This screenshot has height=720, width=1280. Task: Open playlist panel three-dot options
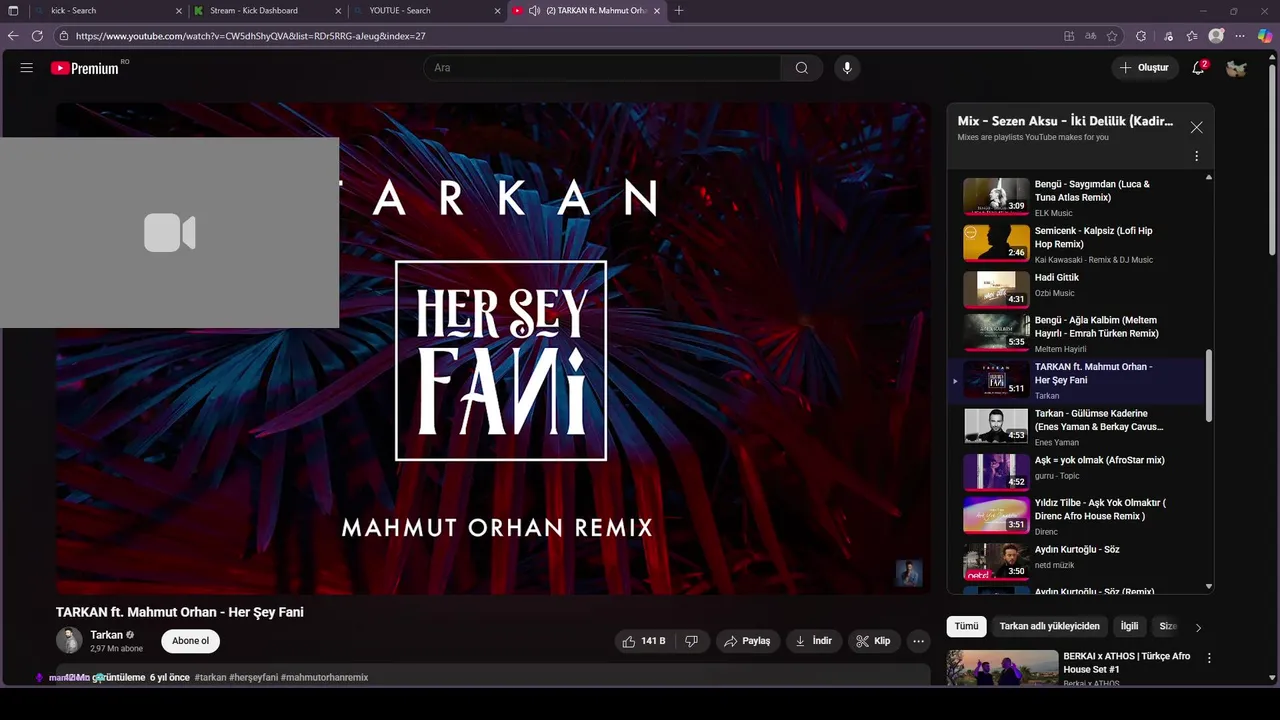point(1196,156)
